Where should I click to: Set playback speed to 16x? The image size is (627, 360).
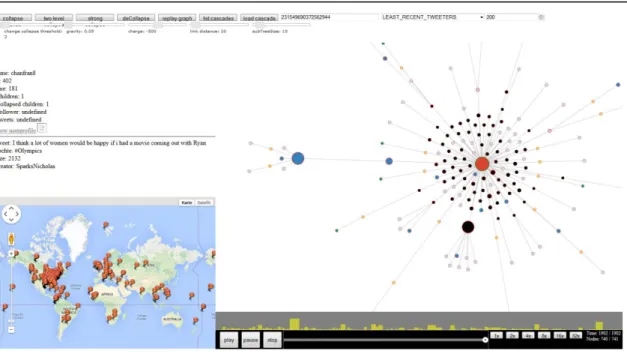coord(560,335)
